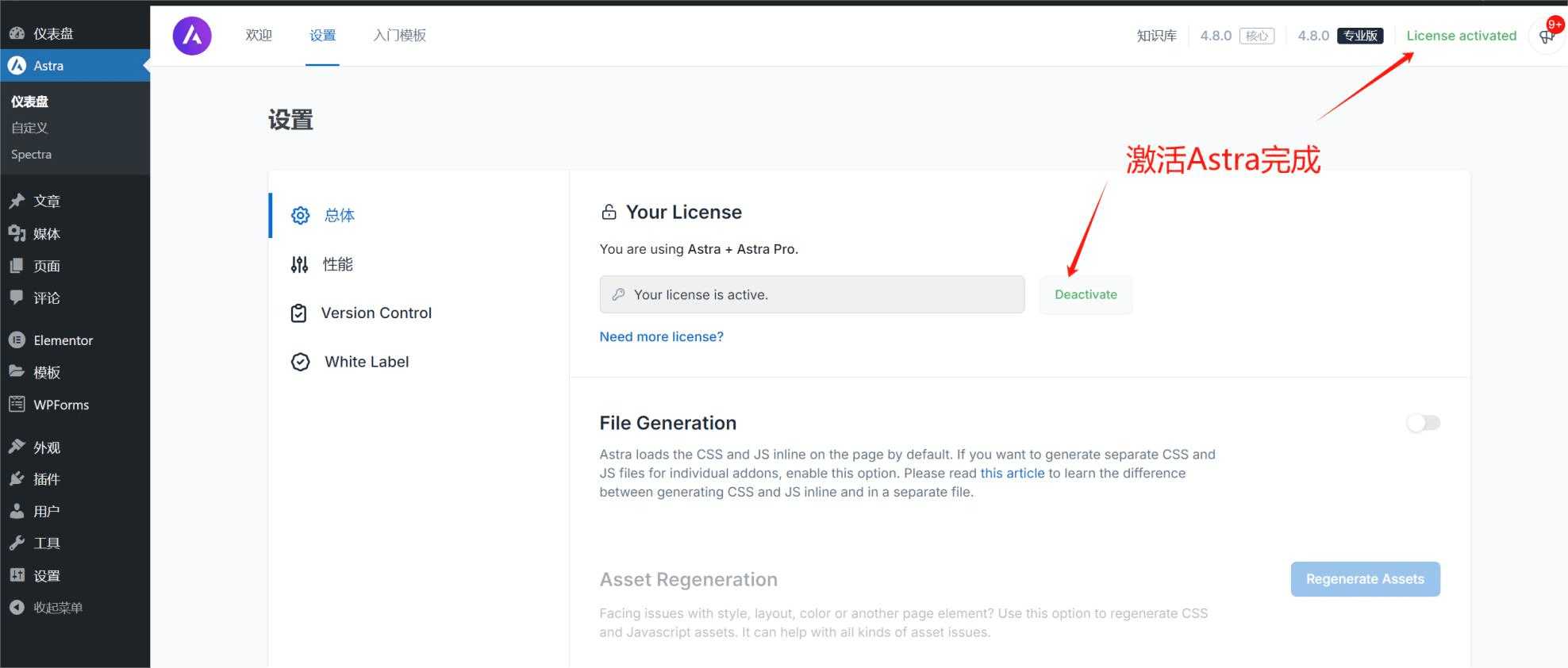
Task: Click the settings sliders icon beside 设置 in sidebar
Action: 17,575
